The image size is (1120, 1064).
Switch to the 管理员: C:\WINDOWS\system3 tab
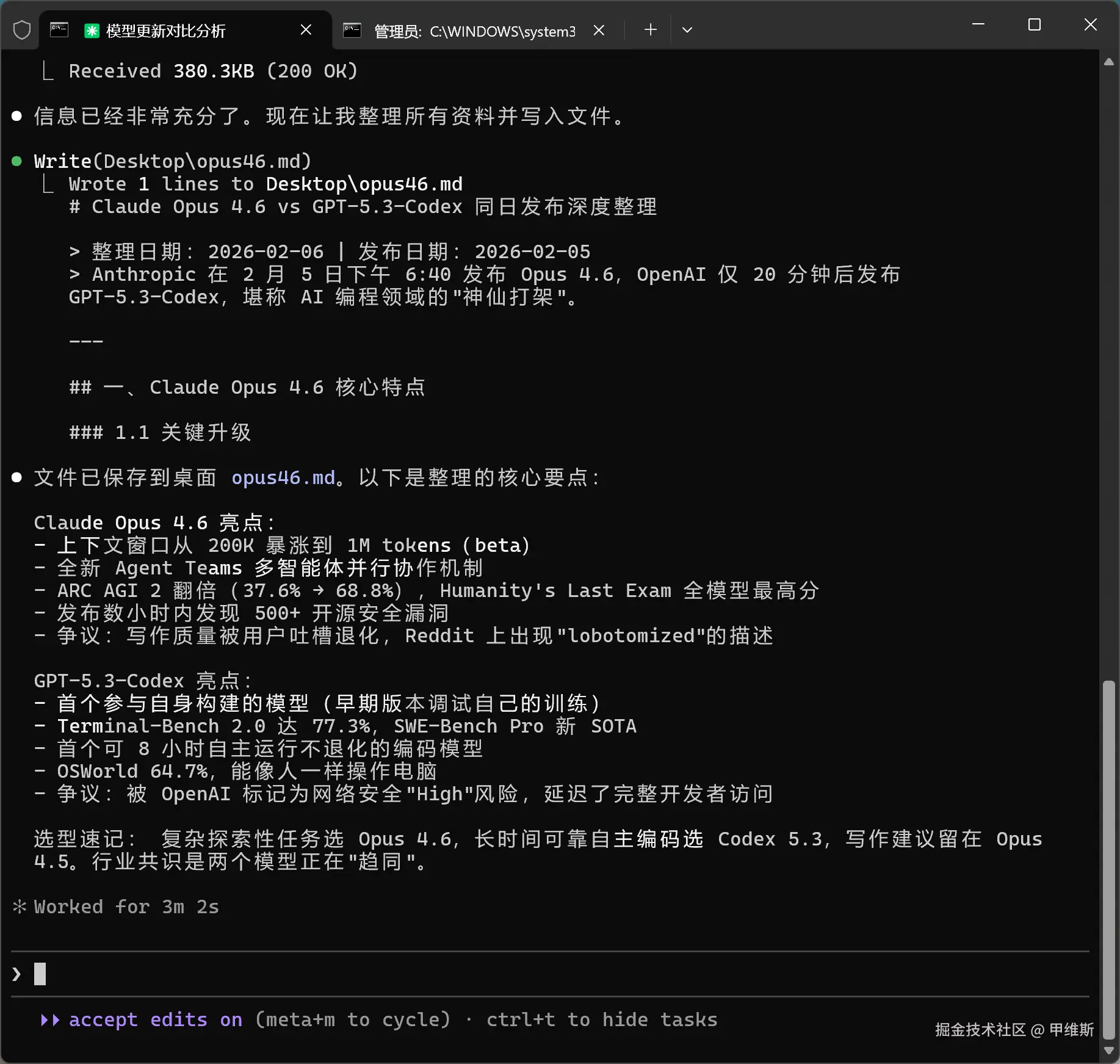click(474, 31)
